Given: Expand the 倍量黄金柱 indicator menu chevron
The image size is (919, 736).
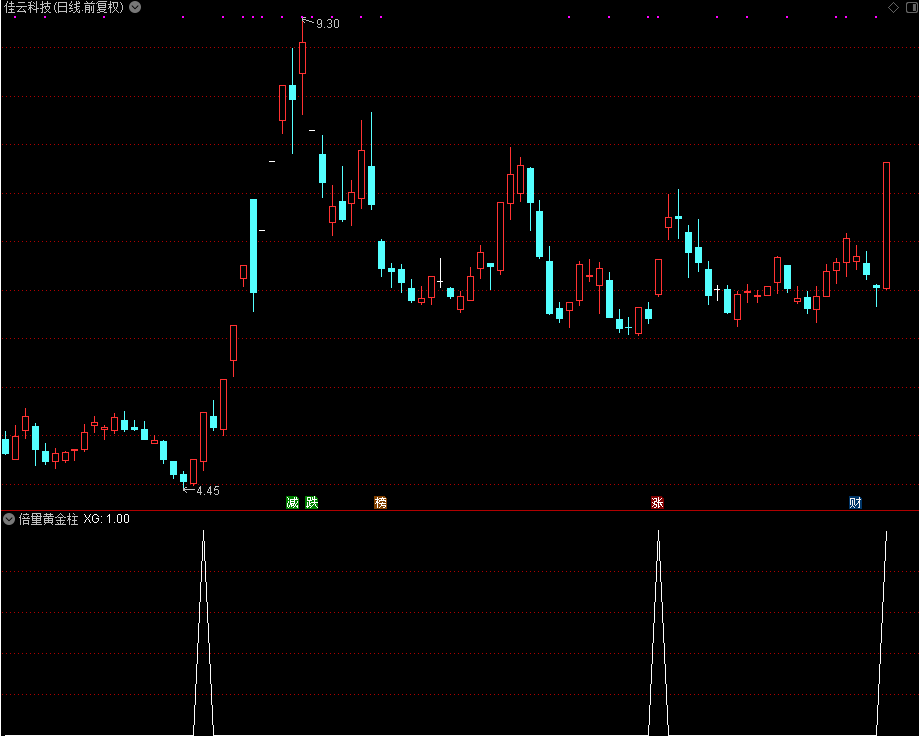Looking at the screenshot, I should coord(9,519).
